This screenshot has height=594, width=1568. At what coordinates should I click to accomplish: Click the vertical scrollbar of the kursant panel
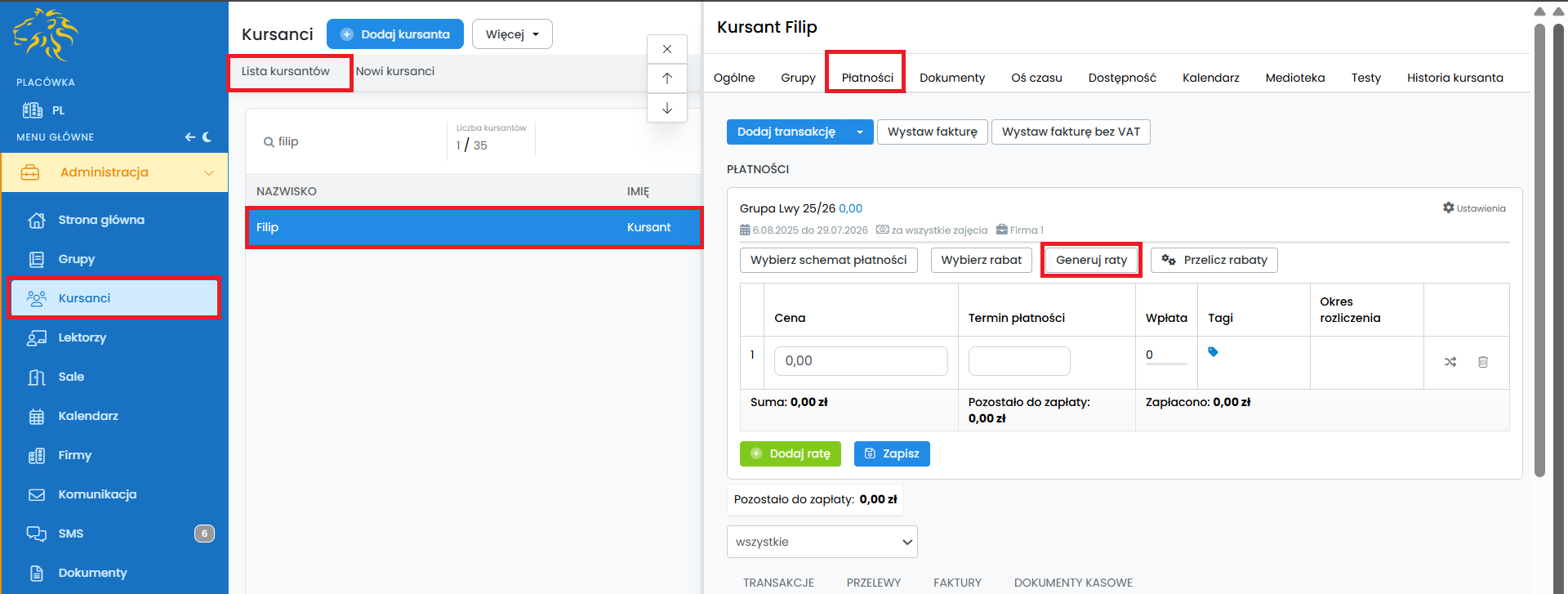click(x=1539, y=245)
